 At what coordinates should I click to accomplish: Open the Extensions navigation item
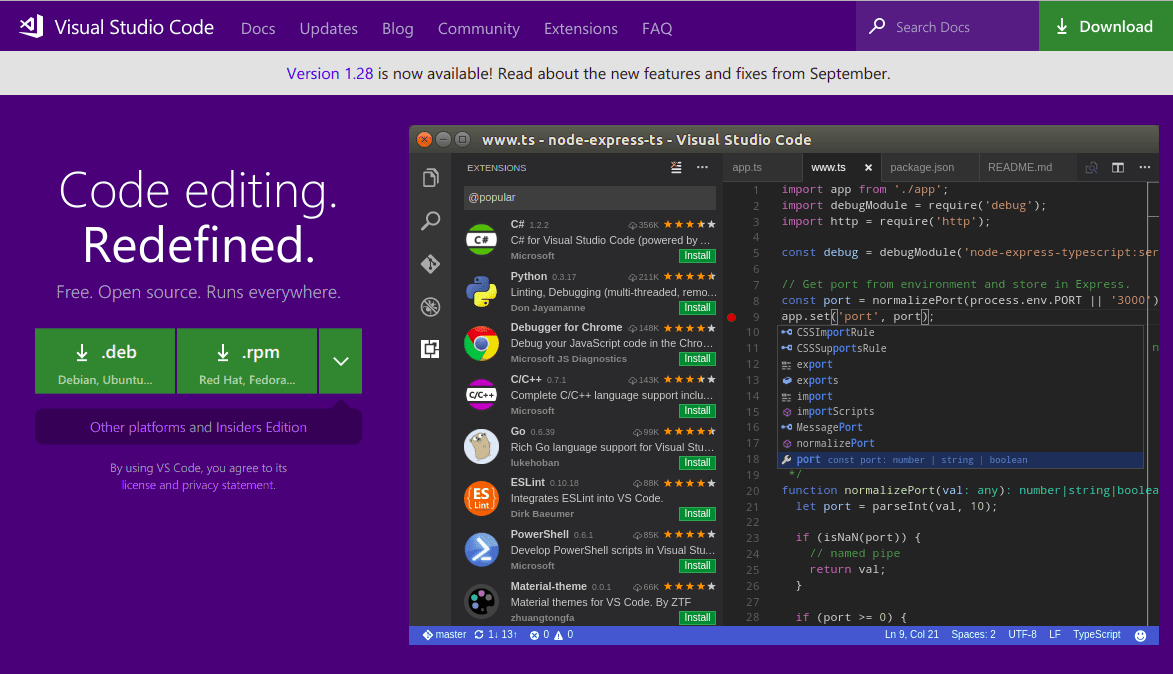[x=581, y=28]
